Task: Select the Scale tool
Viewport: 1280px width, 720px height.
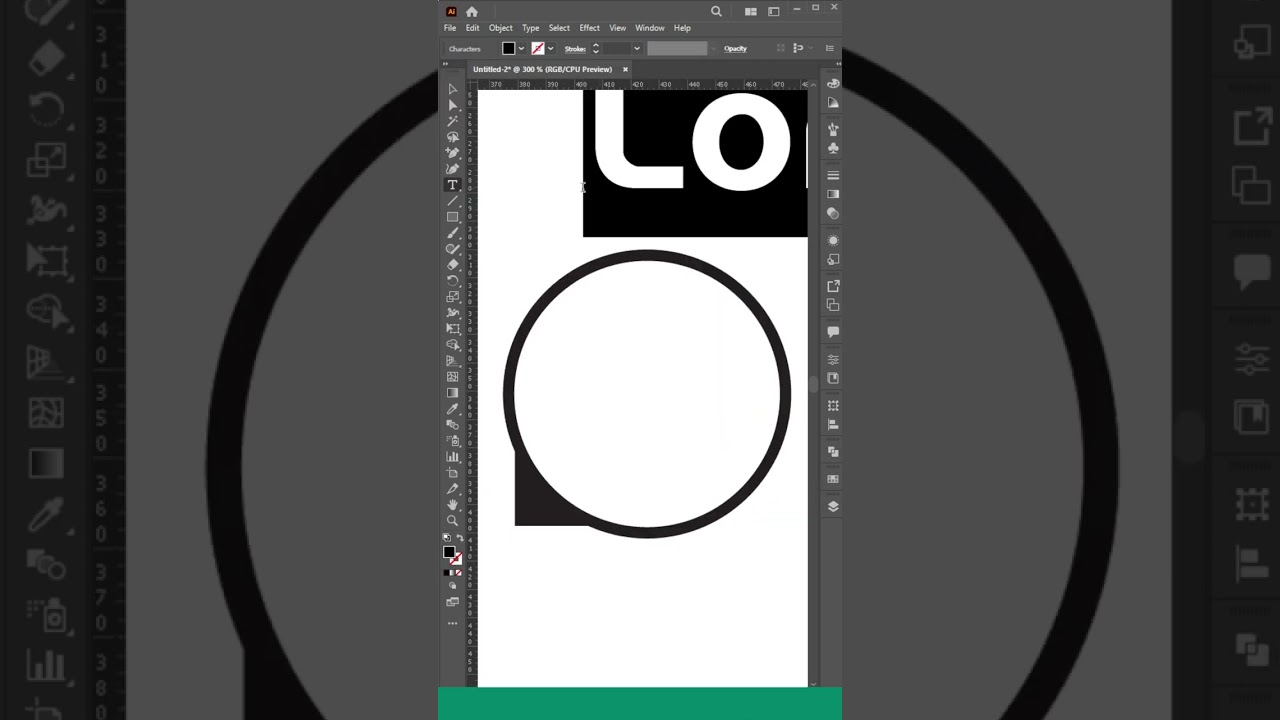Action: (453, 297)
